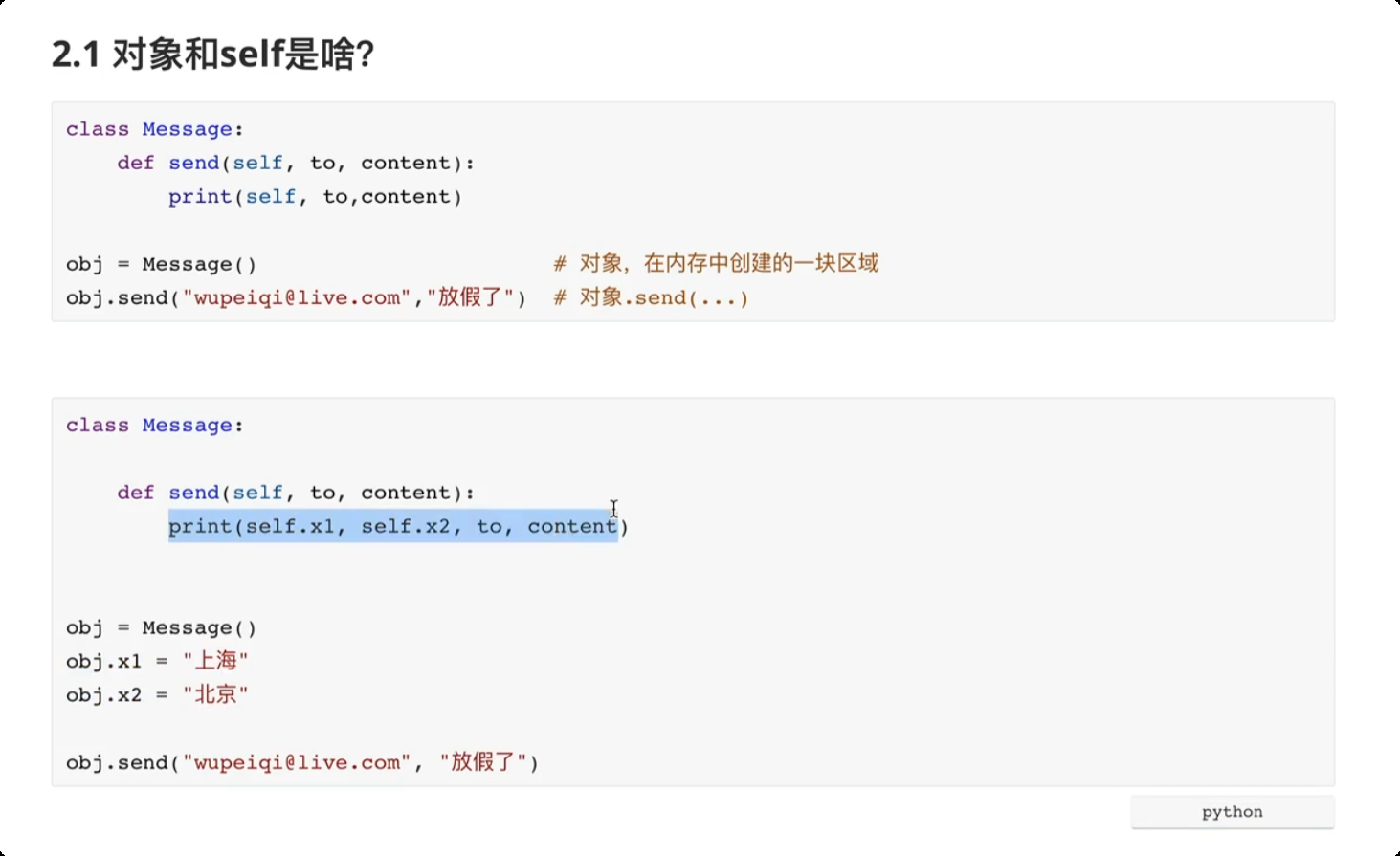
Task: Click the "放假了" string in second code block
Action: point(483,762)
